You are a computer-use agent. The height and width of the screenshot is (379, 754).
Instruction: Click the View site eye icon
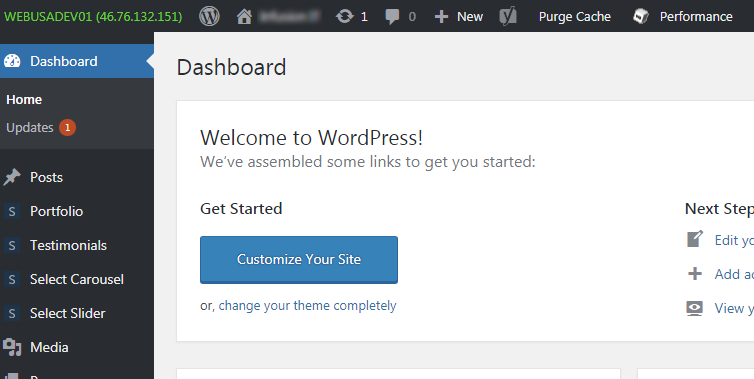[x=695, y=308]
